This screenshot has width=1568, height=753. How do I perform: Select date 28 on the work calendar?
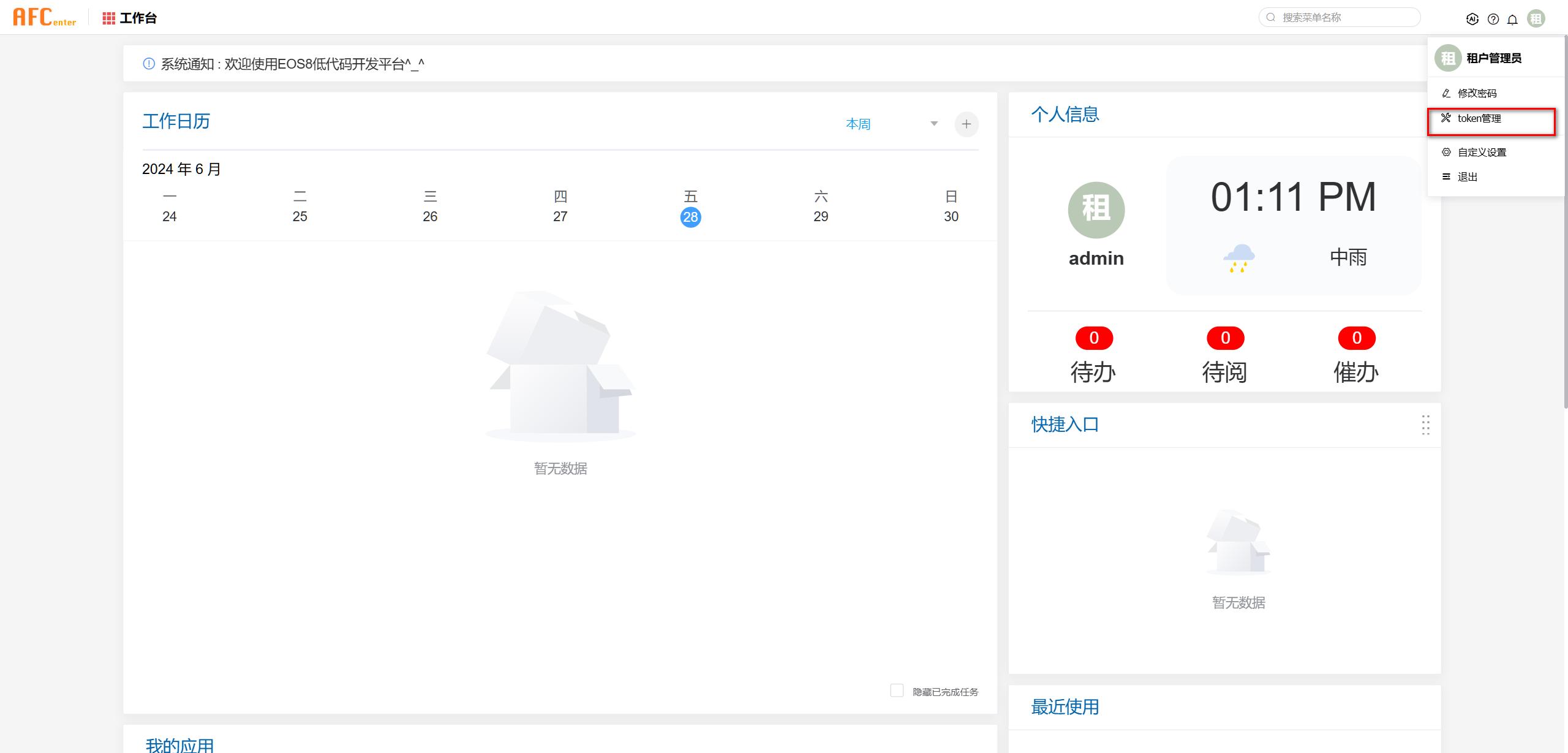[691, 216]
